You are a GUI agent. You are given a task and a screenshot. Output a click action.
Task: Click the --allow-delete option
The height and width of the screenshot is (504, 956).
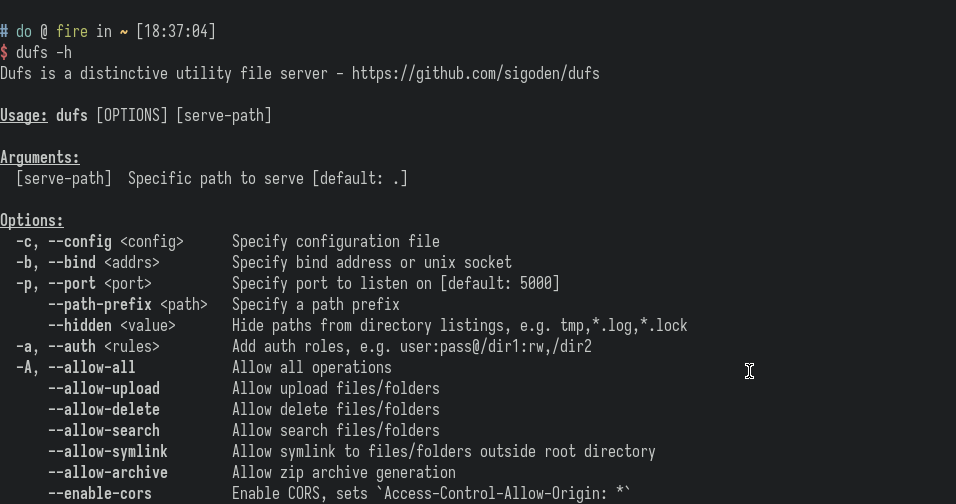point(104,410)
